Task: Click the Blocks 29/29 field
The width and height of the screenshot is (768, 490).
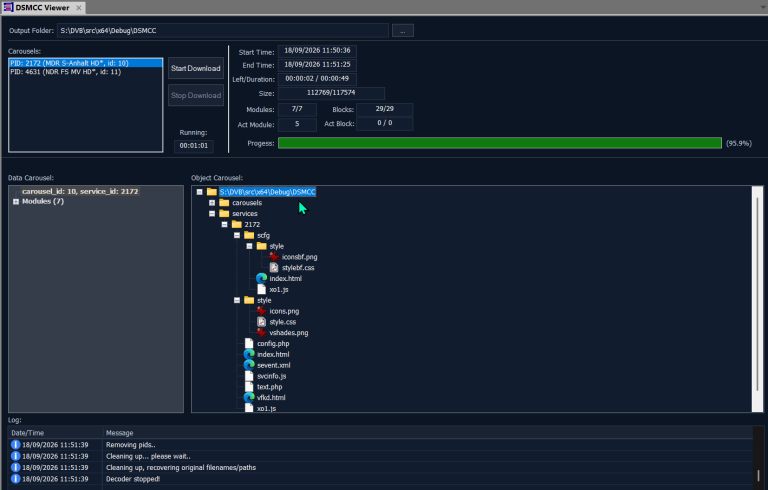Action: (x=384, y=109)
